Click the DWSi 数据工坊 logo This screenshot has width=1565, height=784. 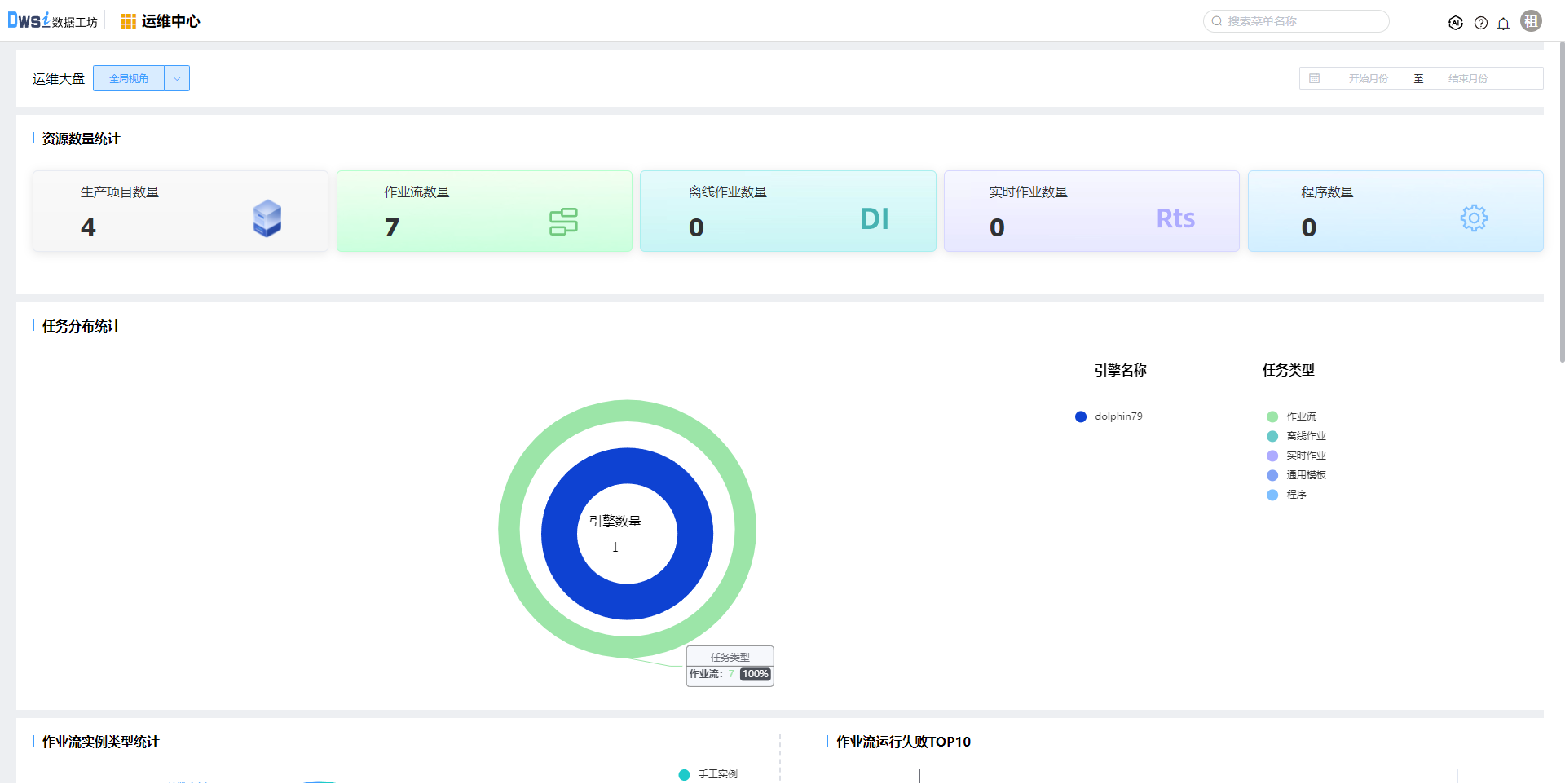[x=52, y=21]
